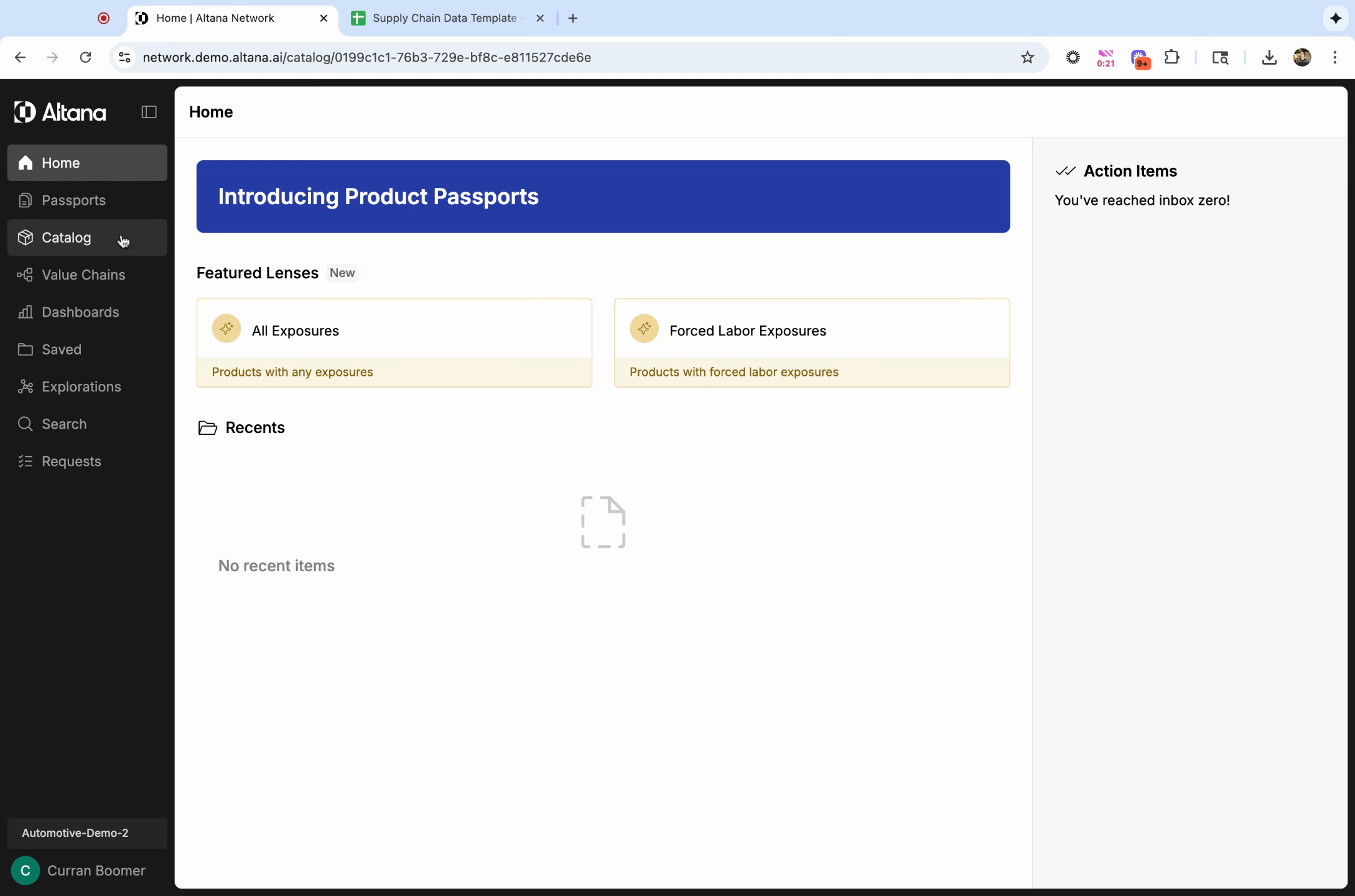1355x896 pixels.
Task: Go to Dashboards in the sidebar
Action: tap(80, 312)
